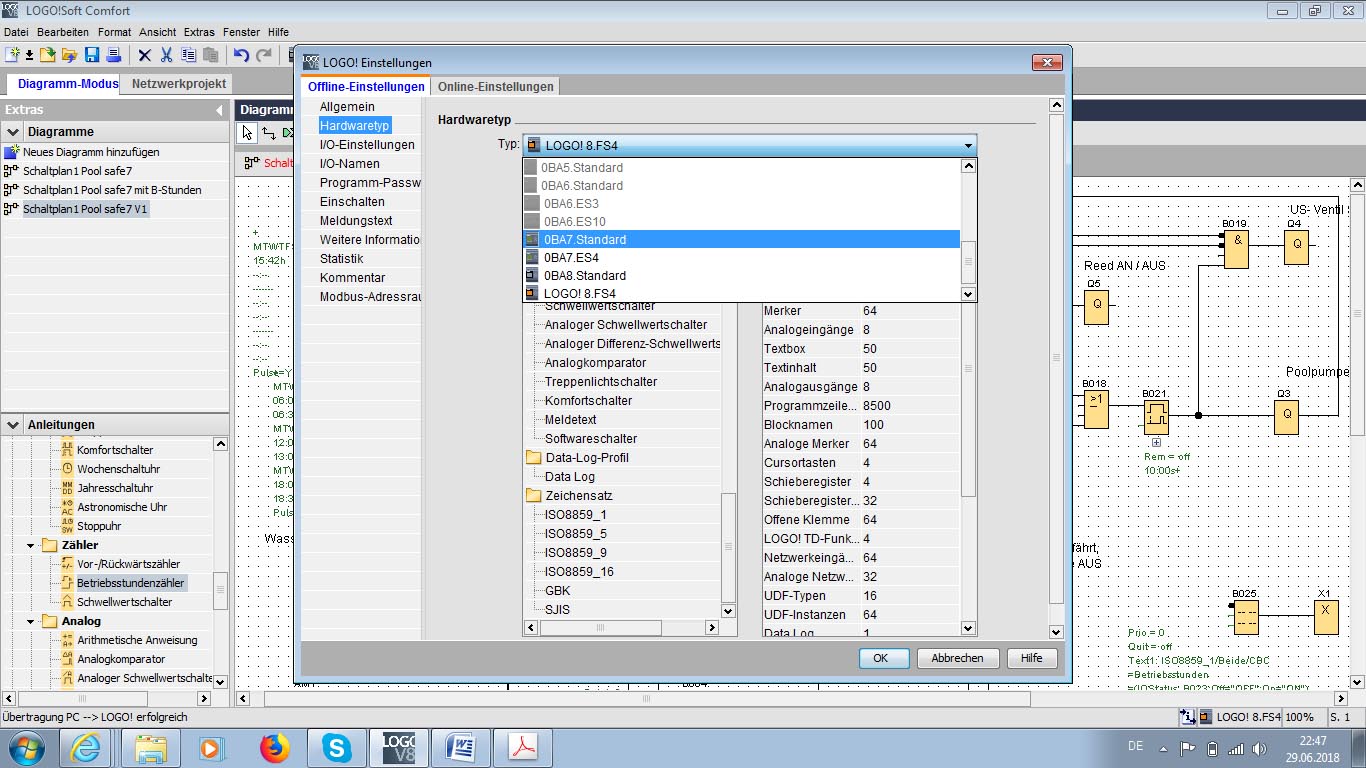This screenshot has width=1366, height=768.
Task: Select Statistik in settings list
Action: [x=342, y=259]
